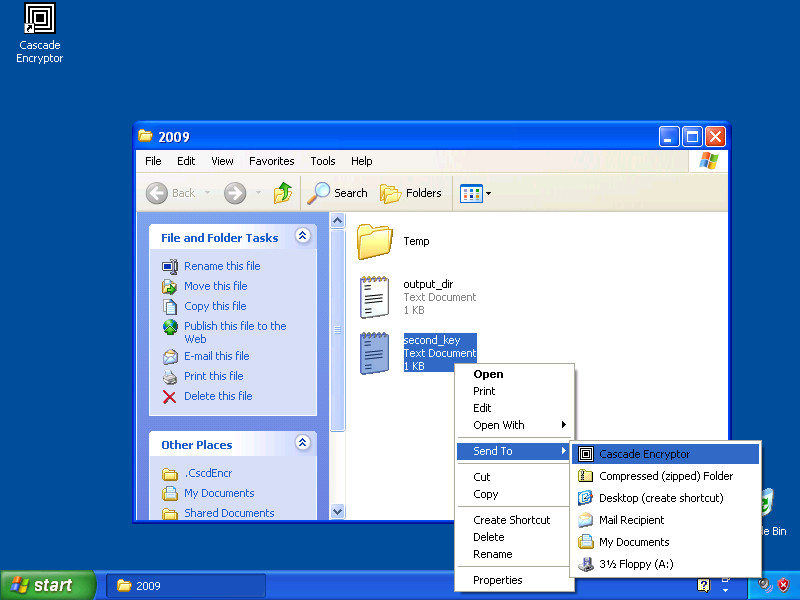This screenshot has height=600, width=800.
Task: Click Delete this file link
Action: click(218, 396)
